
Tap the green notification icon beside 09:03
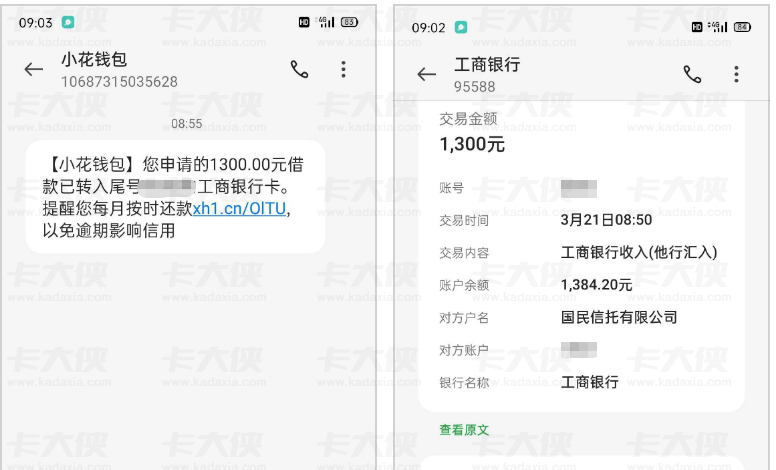tap(68, 22)
